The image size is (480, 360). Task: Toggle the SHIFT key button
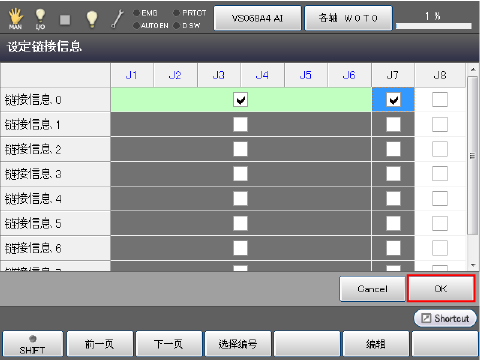click(32, 344)
